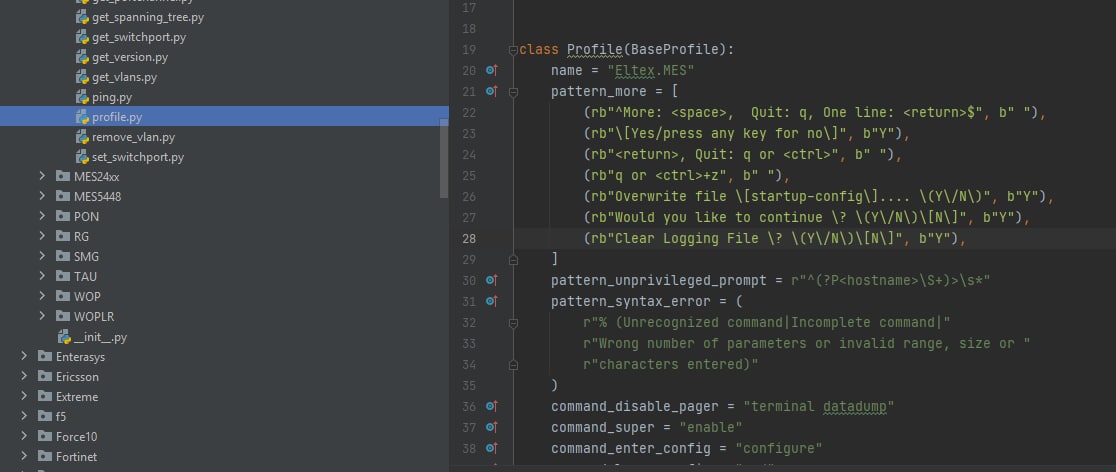Image resolution: width=1116 pixels, height=472 pixels.
Task: Expand the Fortinet folder arrow
Action: [x=24, y=456]
